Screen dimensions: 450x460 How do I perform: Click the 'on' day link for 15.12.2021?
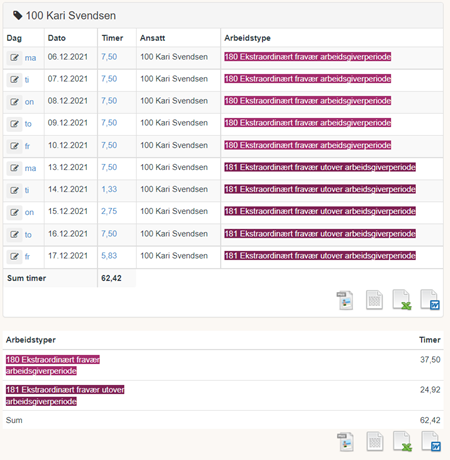point(29,212)
